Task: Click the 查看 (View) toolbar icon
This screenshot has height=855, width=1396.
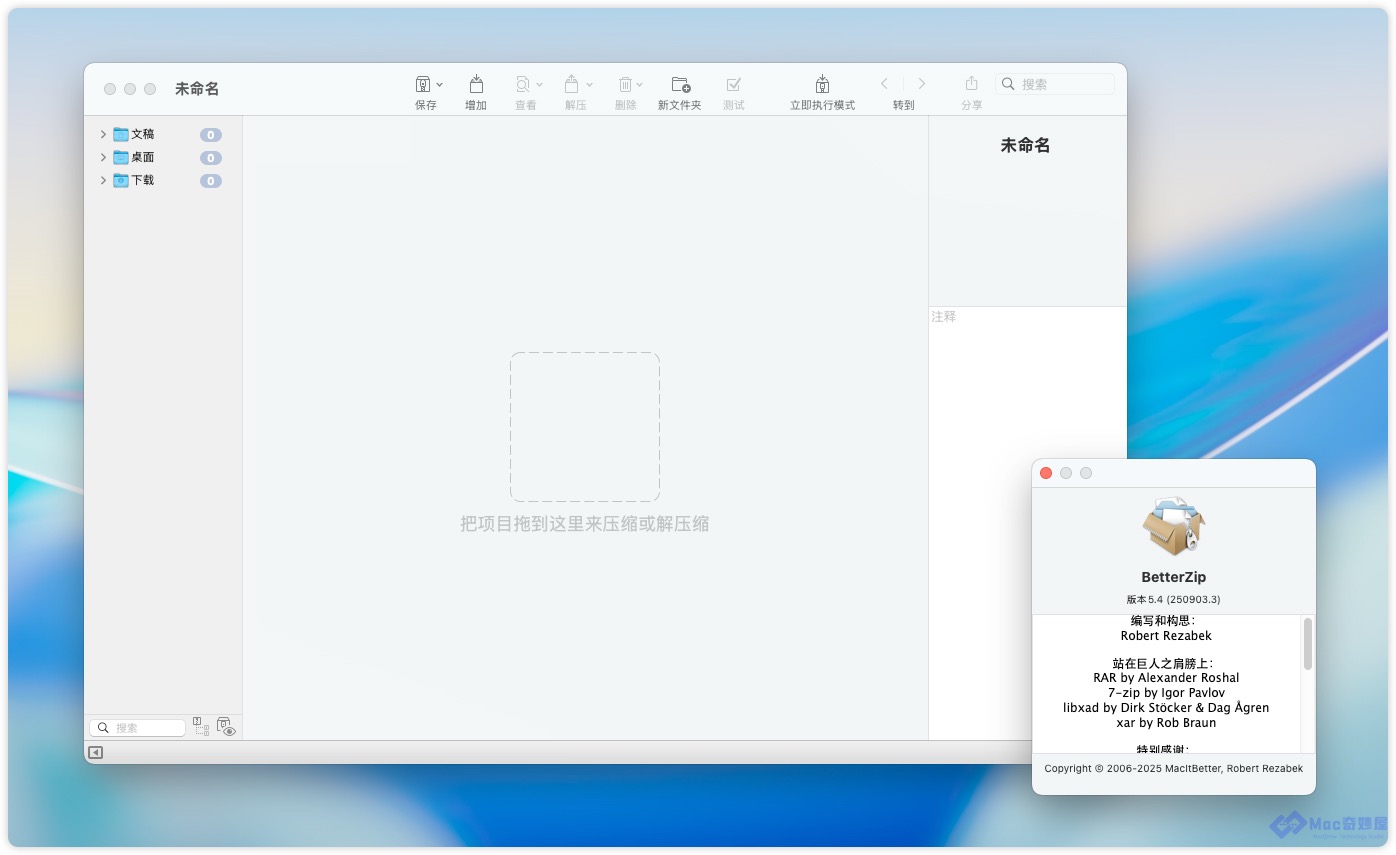Action: pos(522,84)
